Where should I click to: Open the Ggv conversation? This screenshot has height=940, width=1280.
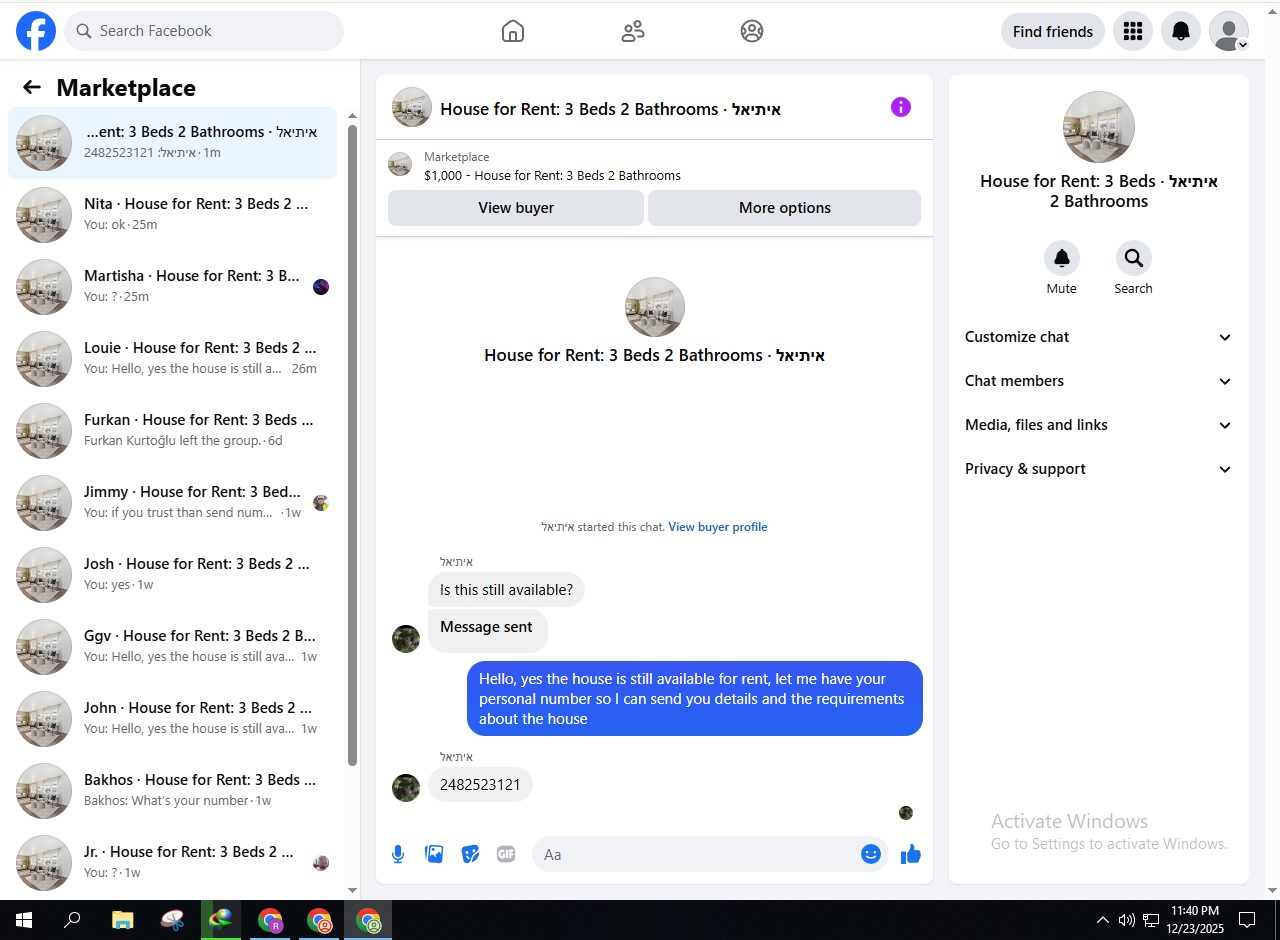[172, 647]
